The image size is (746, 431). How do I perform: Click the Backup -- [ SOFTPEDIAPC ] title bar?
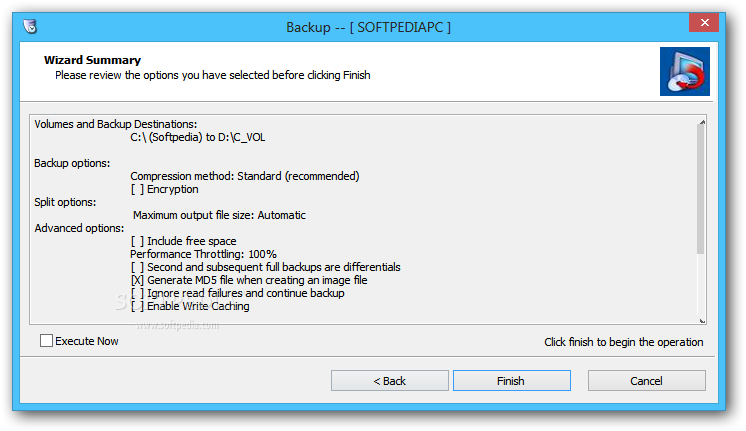368,27
